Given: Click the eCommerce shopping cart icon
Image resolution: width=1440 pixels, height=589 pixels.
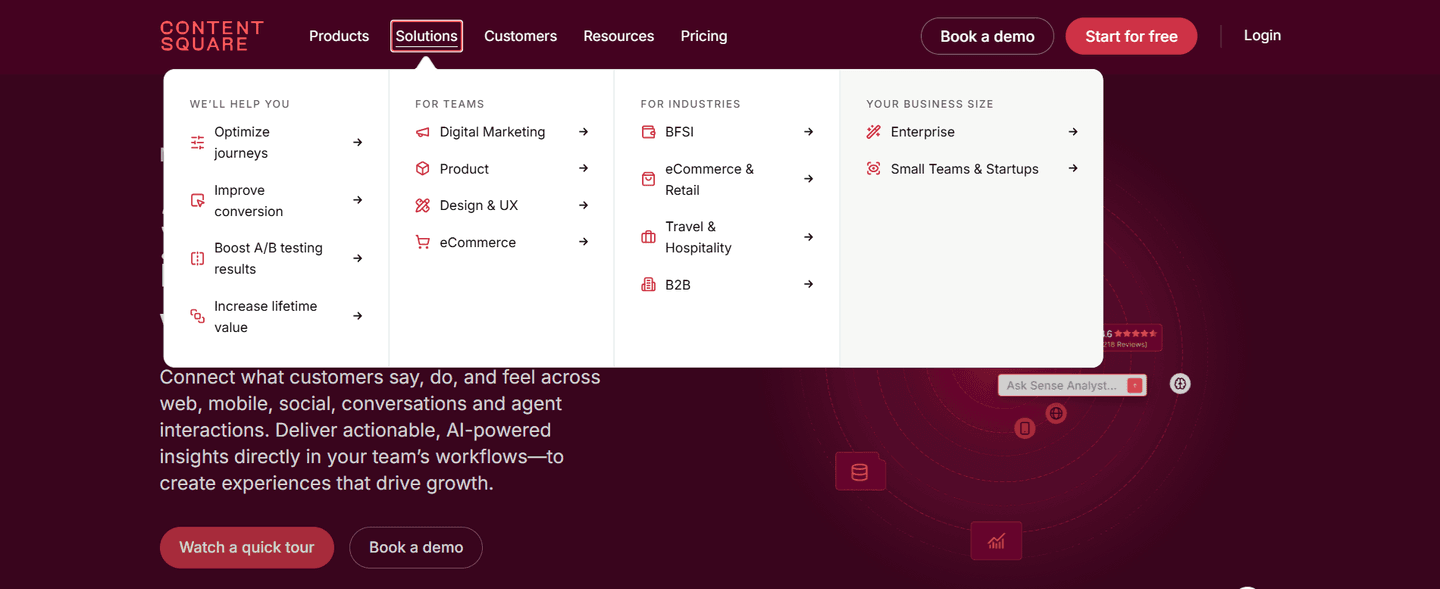Looking at the screenshot, I should point(423,243).
